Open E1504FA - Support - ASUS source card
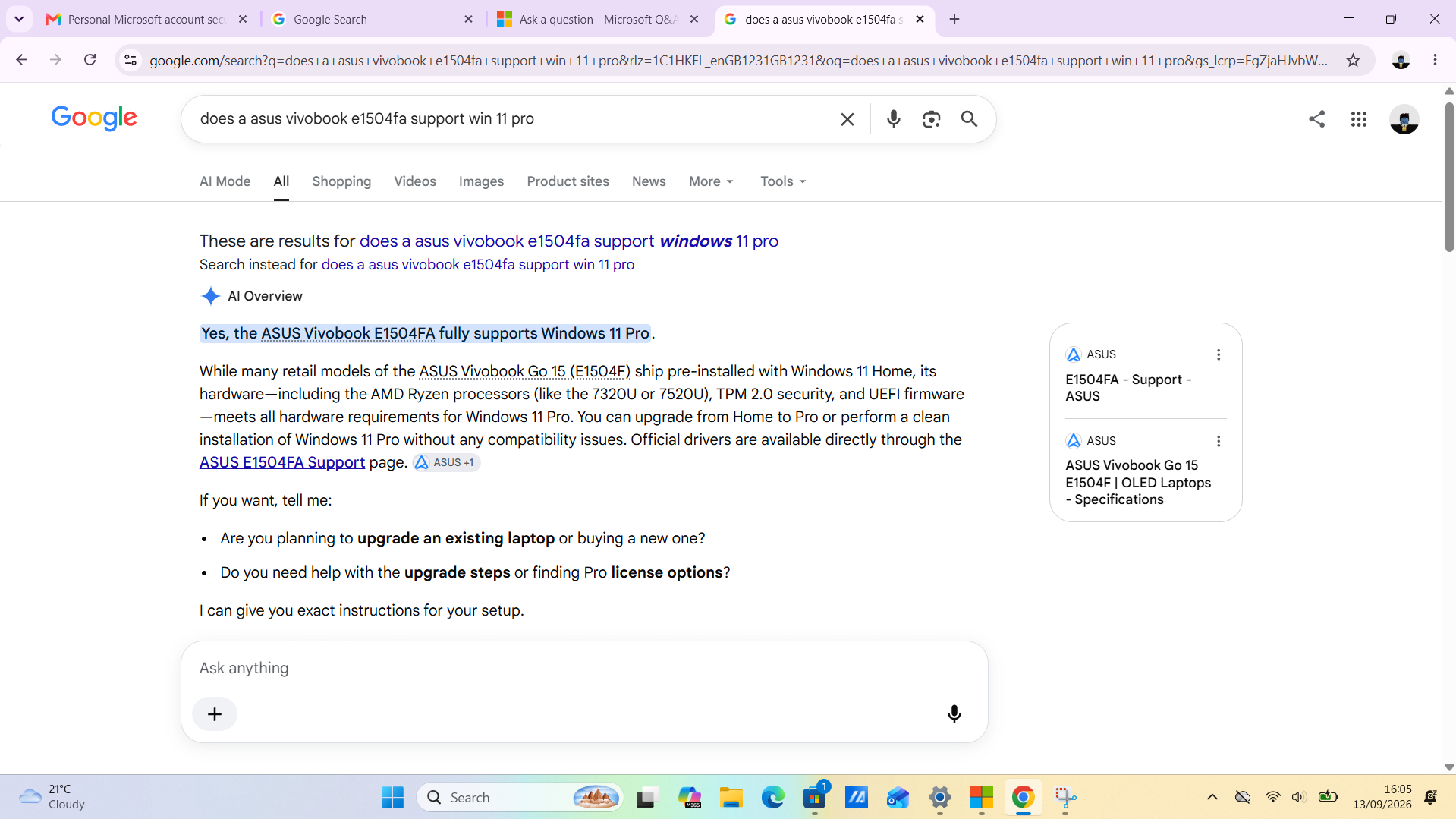 [1128, 388]
